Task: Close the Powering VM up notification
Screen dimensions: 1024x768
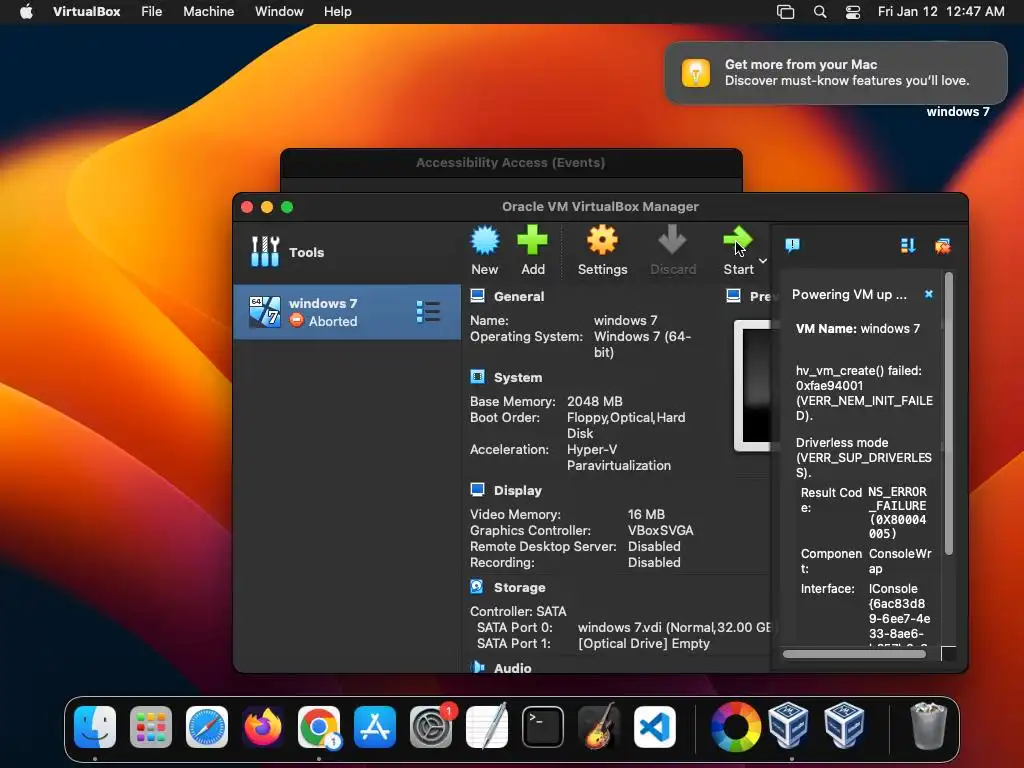Action: click(x=929, y=295)
